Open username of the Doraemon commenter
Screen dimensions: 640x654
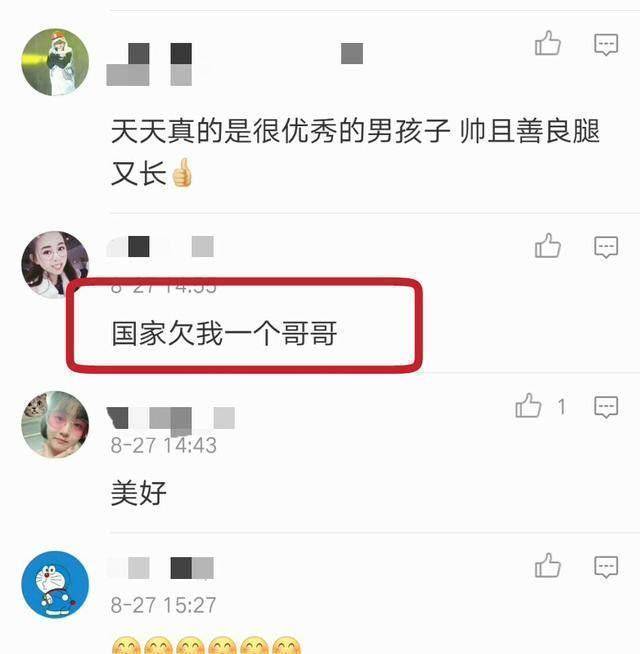click(x=161, y=568)
